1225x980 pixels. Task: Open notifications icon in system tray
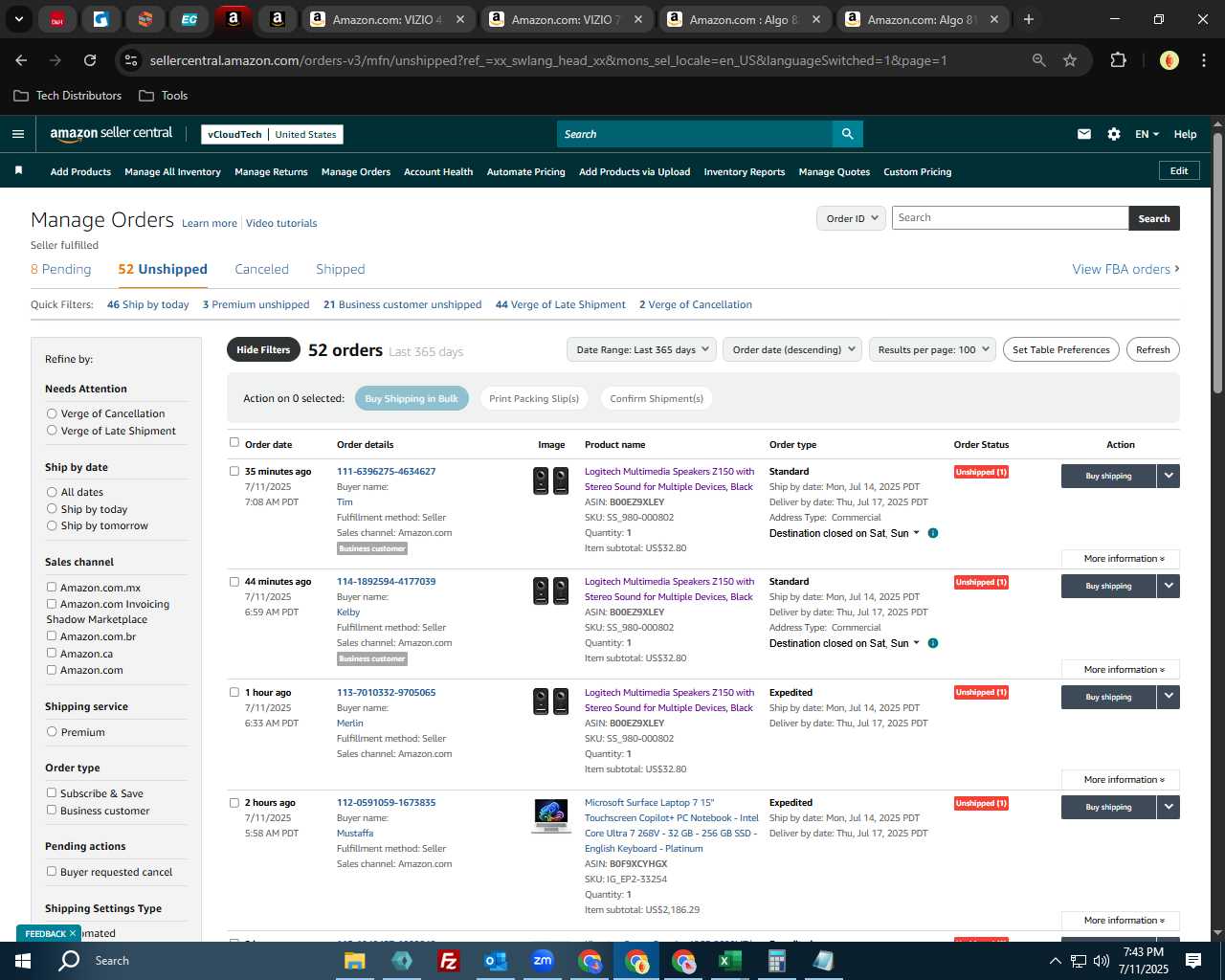(1193, 961)
